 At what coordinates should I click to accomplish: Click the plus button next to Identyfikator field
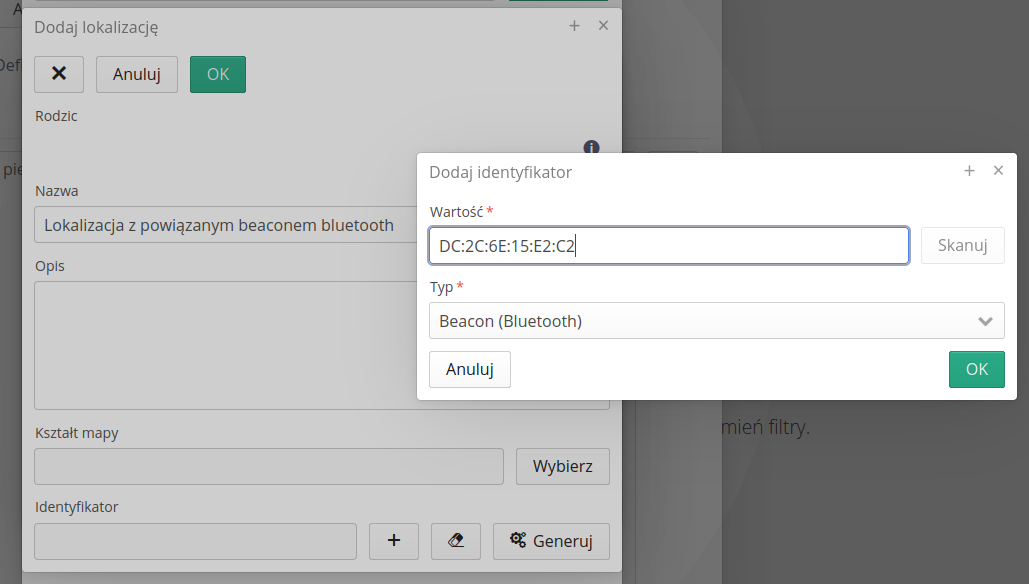[x=394, y=541]
